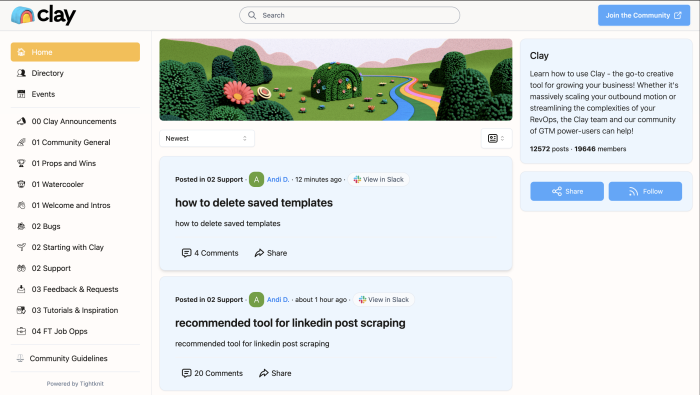700x395 pixels.
Task: Click the blue Follow button
Action: click(x=645, y=191)
